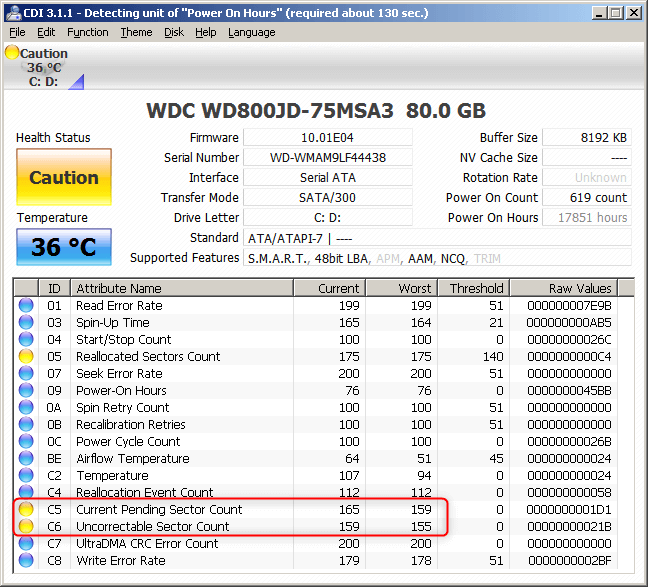The image size is (648, 587).
Task: Open the File menu
Action: 17,32
